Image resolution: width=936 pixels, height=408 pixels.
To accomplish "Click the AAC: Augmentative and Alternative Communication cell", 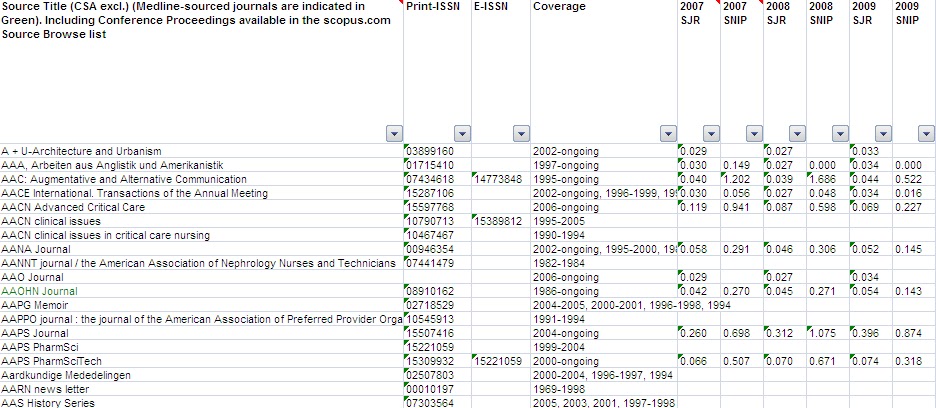I will point(202,179).
